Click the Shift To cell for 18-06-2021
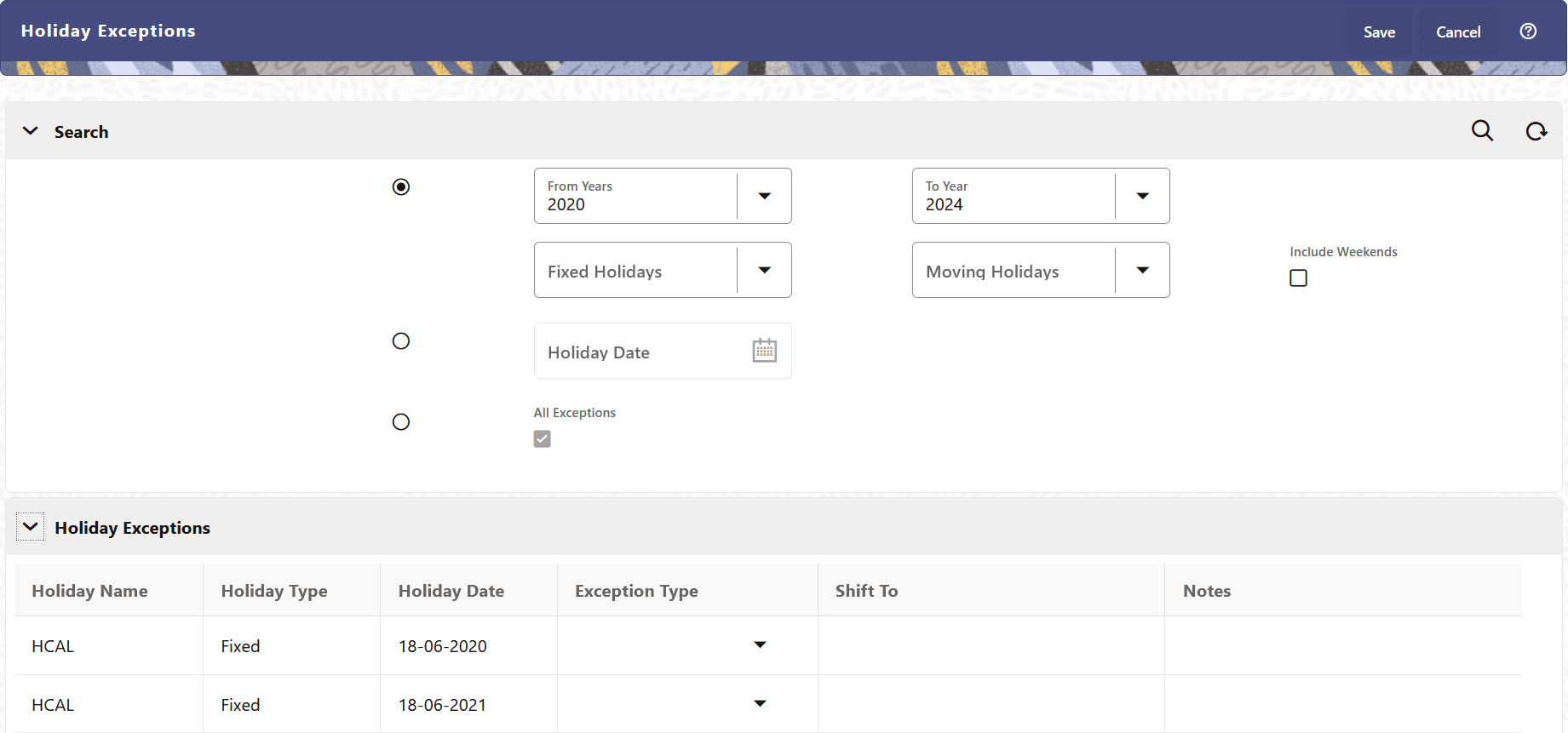 [x=991, y=704]
